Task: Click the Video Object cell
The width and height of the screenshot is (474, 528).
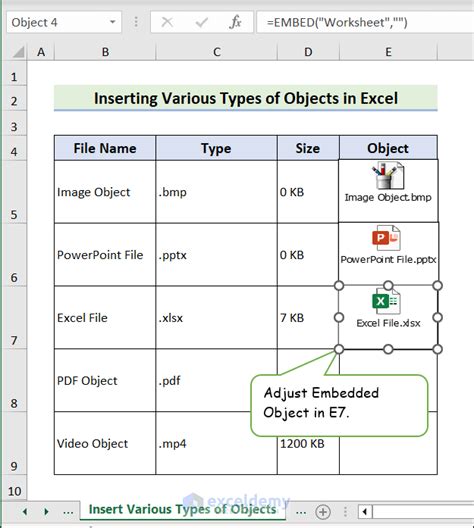Action: pos(105,443)
